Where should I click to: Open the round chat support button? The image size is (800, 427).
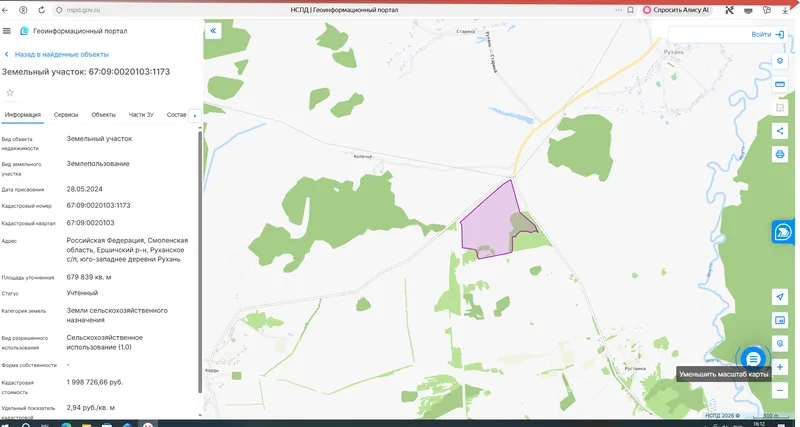coord(753,359)
